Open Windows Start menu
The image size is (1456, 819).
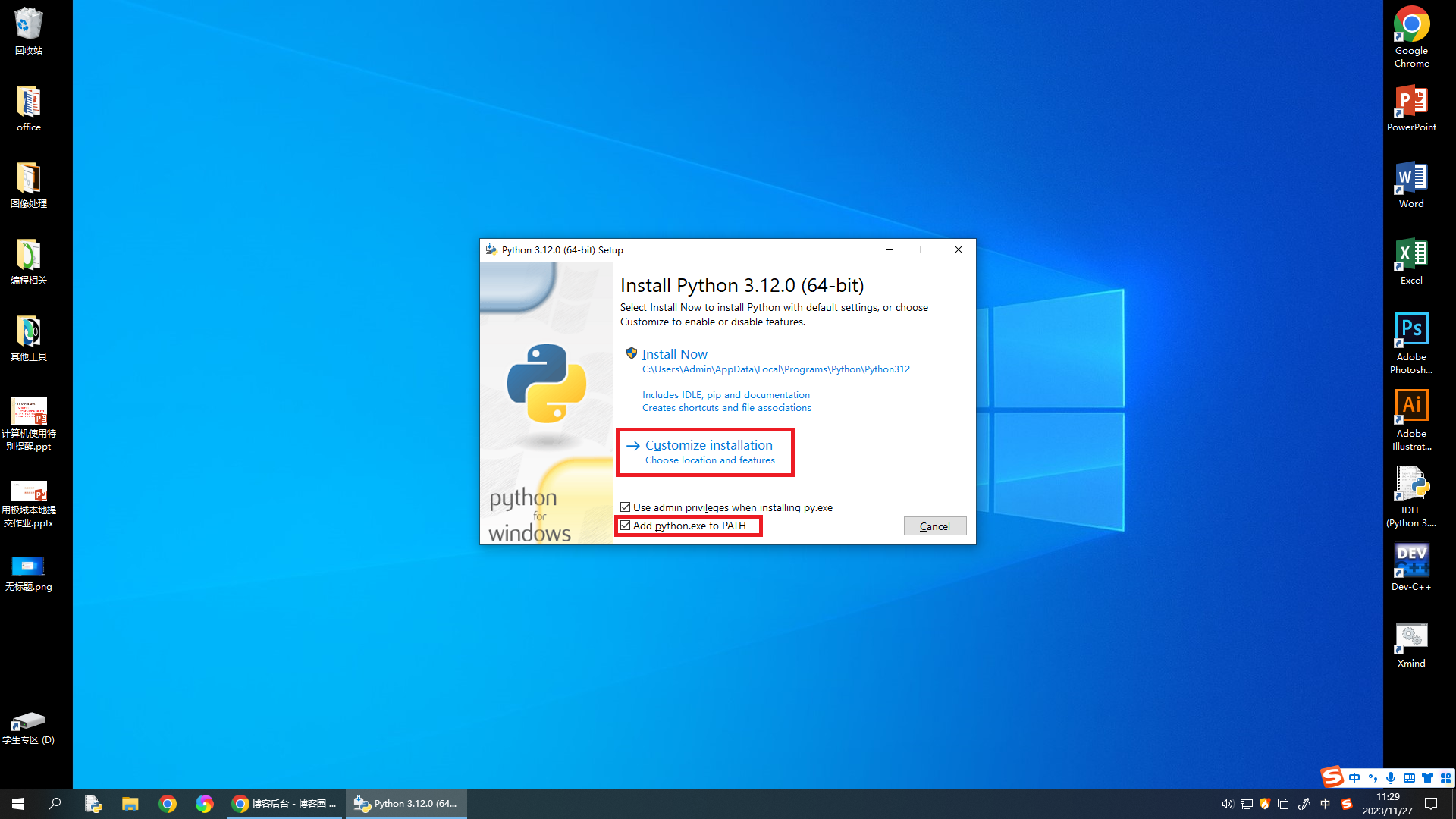[x=18, y=804]
